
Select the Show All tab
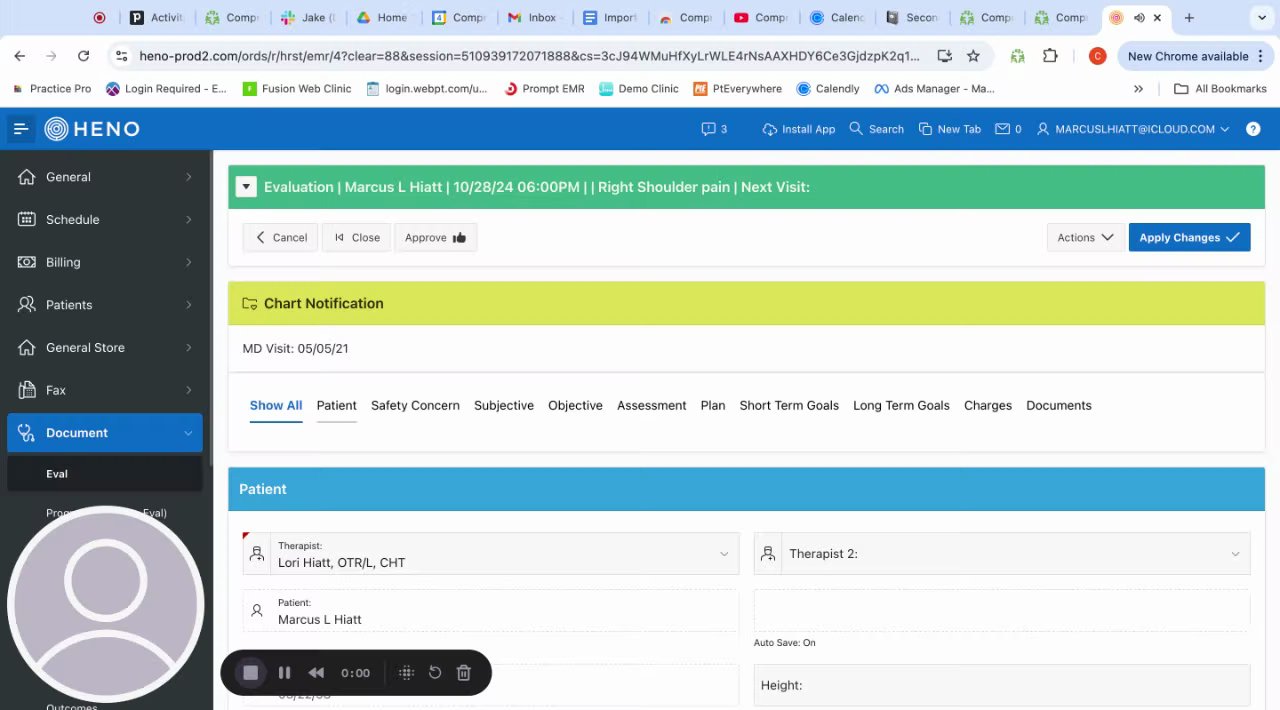coord(276,406)
